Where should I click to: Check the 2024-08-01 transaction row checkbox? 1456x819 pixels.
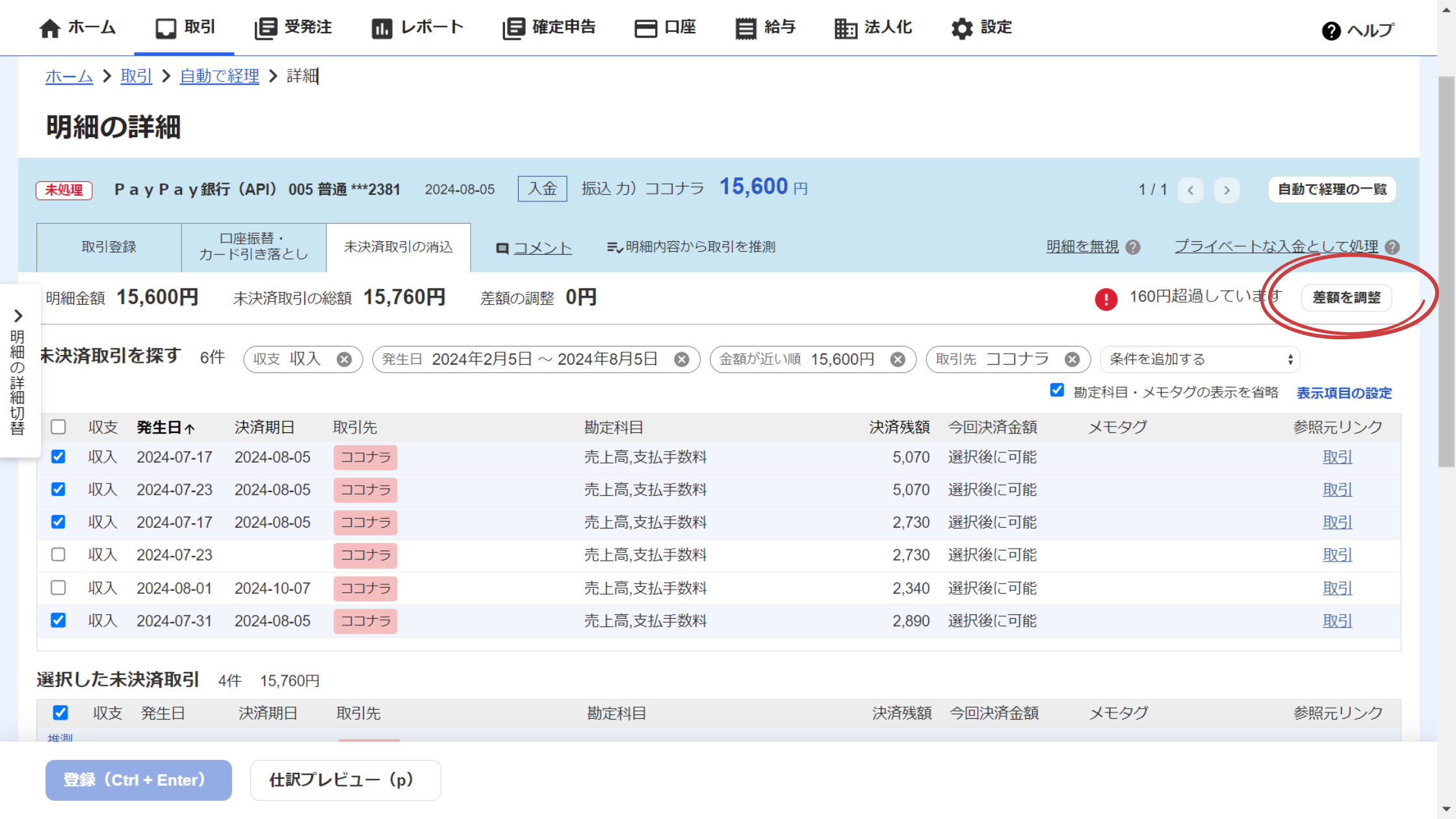[58, 588]
